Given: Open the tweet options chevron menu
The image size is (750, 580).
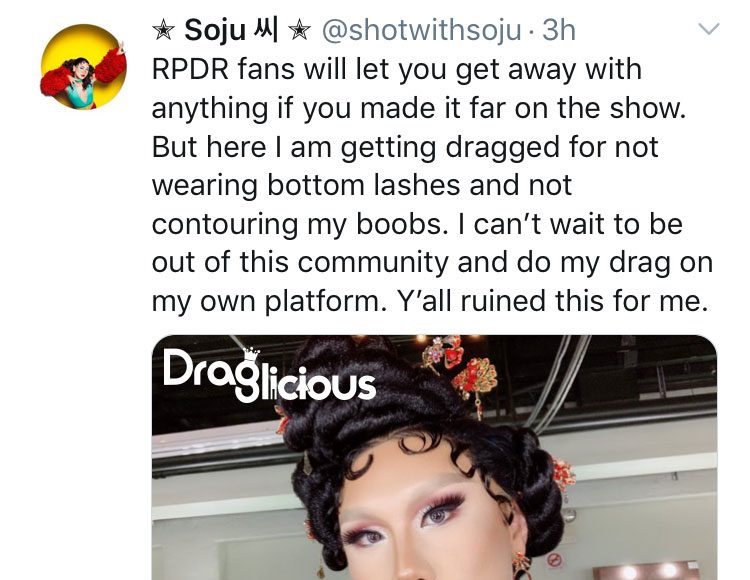Looking at the screenshot, I should (708, 29).
